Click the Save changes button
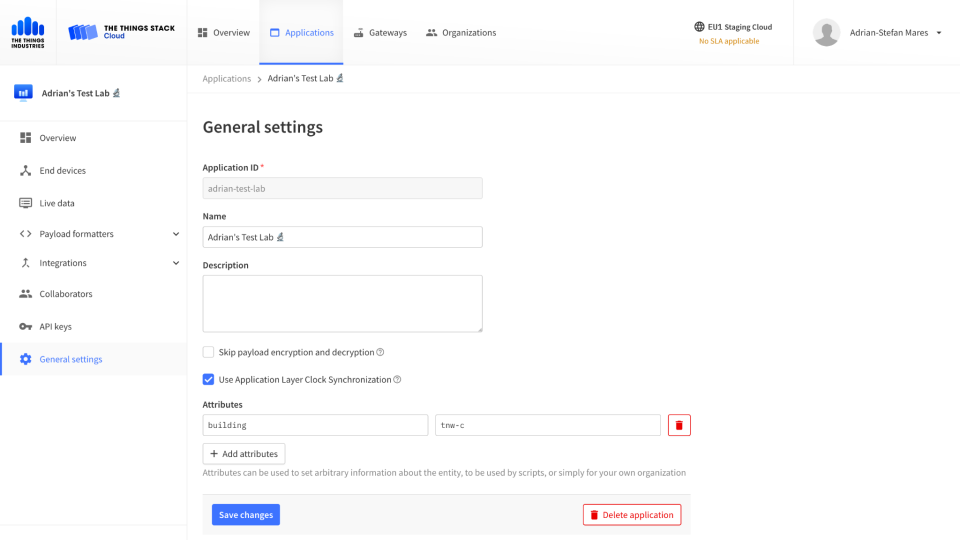Image resolution: width=960 pixels, height=540 pixels. coord(246,515)
